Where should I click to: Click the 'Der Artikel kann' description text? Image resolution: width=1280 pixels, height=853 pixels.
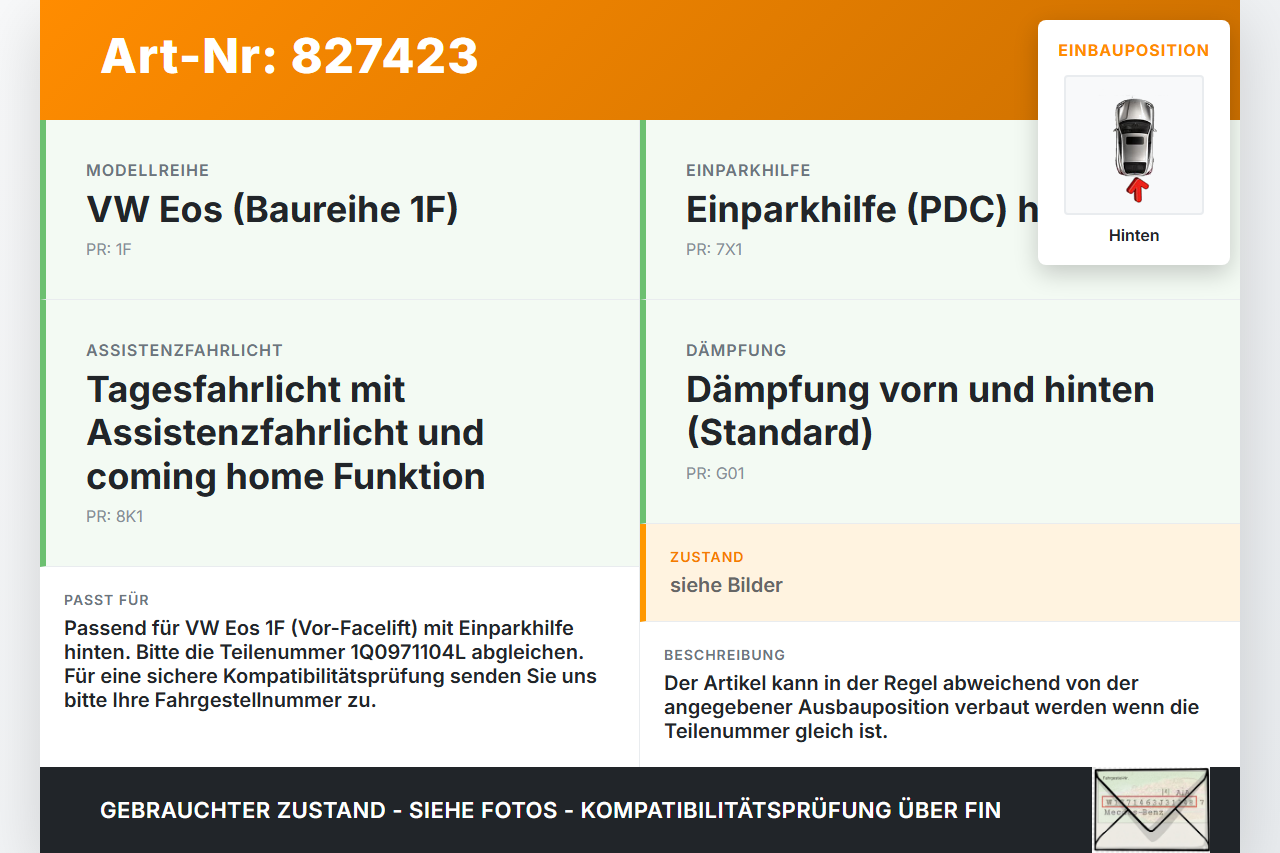[932, 707]
